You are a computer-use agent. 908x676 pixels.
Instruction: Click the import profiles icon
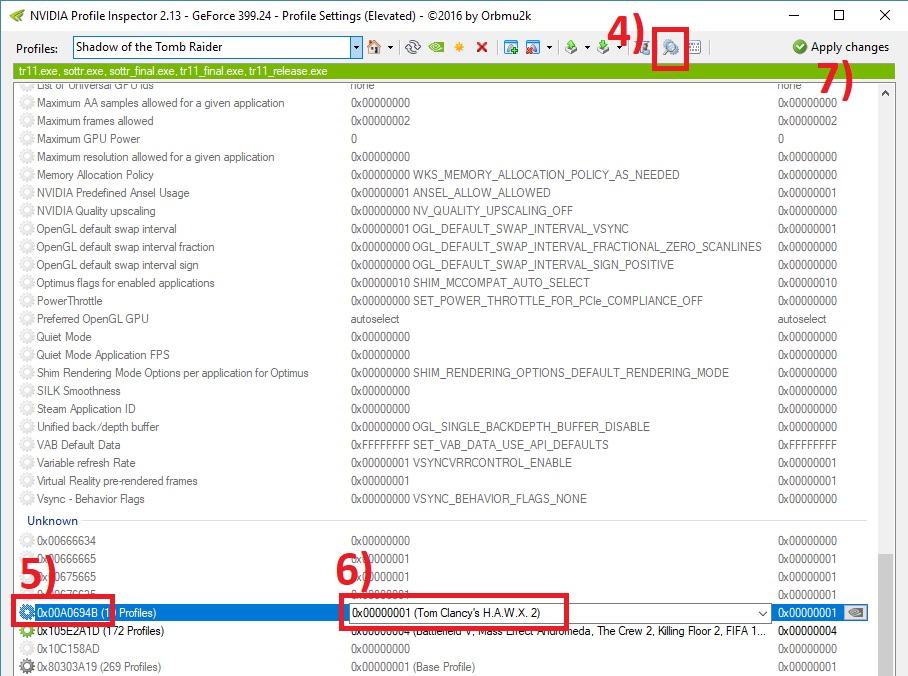coord(603,47)
